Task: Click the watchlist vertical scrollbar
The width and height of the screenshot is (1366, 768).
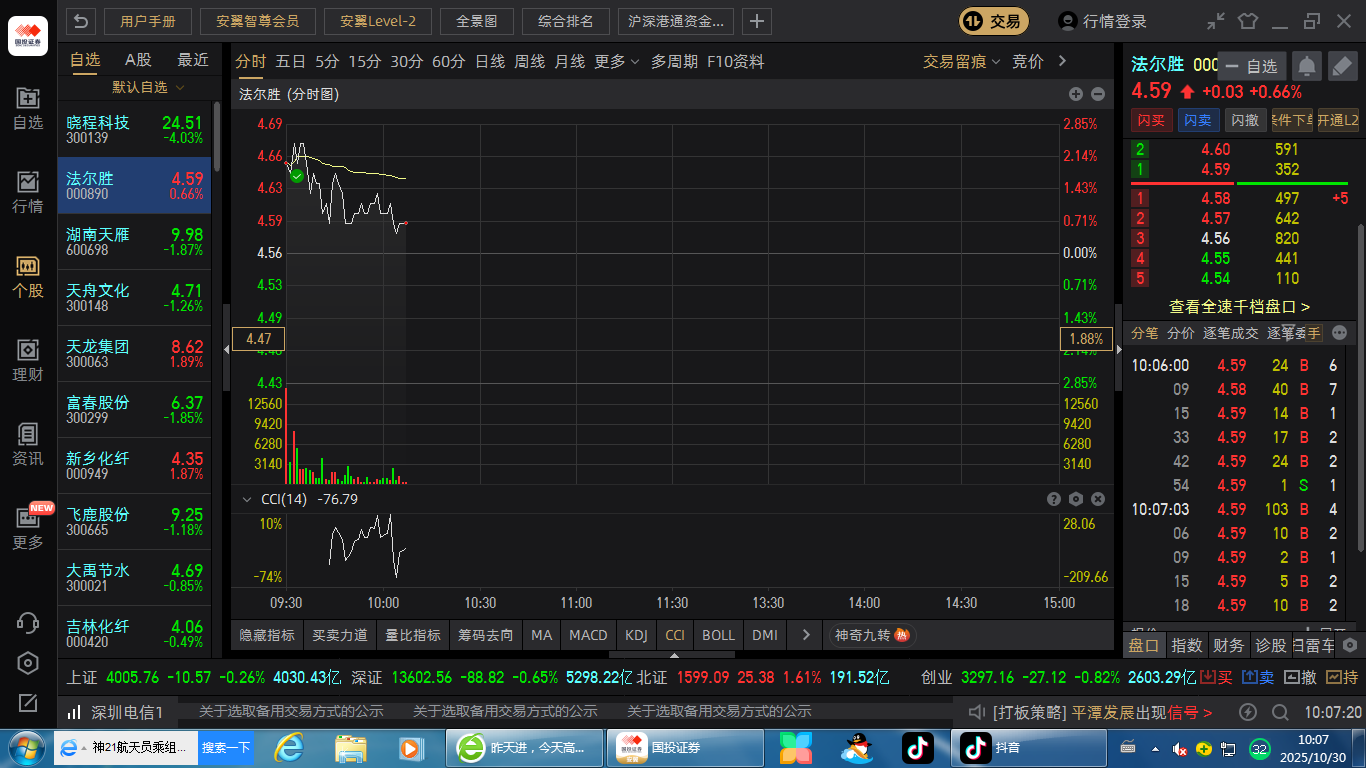Action: 217,137
